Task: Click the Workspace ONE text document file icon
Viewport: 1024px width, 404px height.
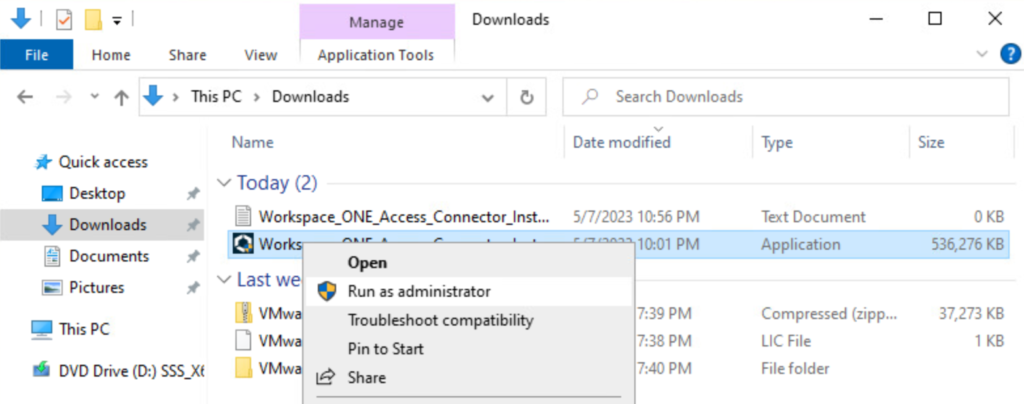Action: click(x=243, y=215)
